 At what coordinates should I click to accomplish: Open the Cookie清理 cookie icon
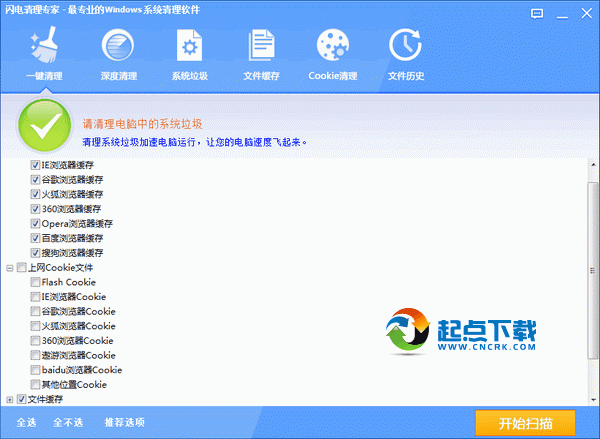[x=333, y=45]
